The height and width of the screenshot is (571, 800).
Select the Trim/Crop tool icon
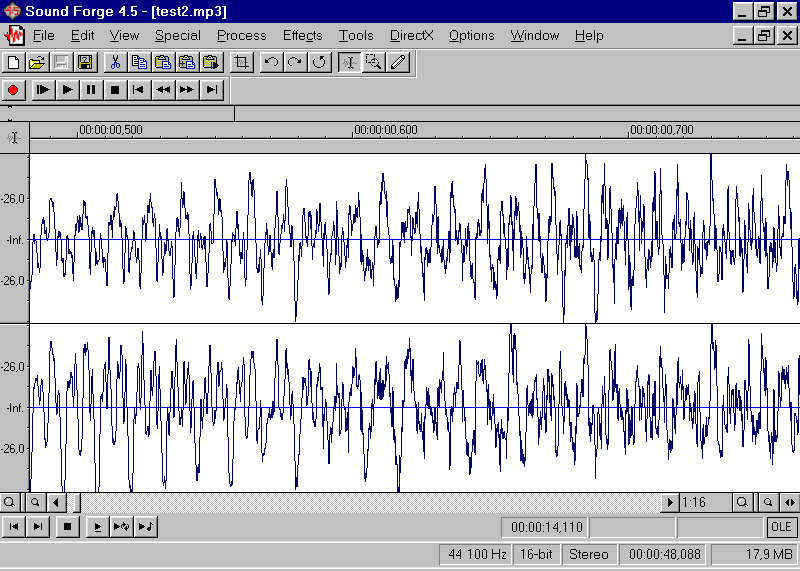pos(241,62)
